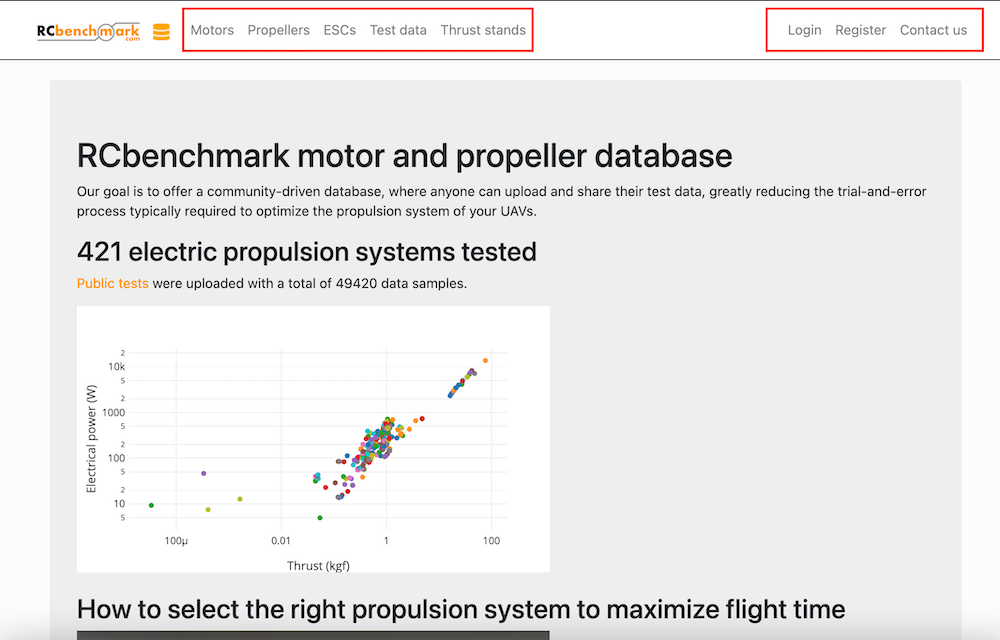Open the Propellers page
Viewport: 1000px width, 640px height.
[278, 30]
